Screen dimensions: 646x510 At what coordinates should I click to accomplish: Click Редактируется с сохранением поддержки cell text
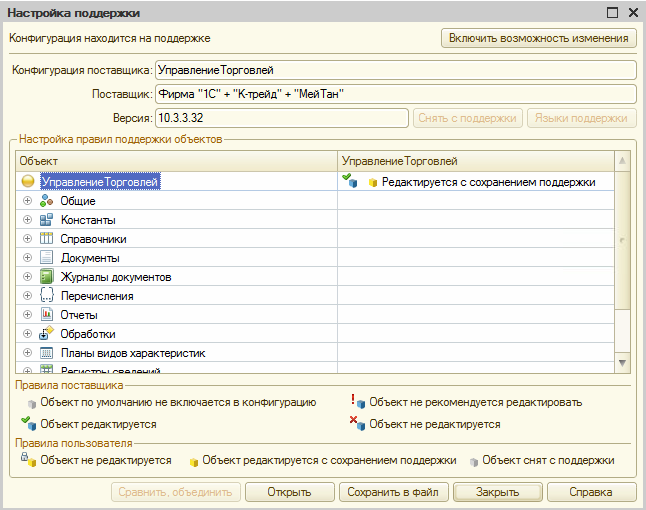(x=489, y=182)
